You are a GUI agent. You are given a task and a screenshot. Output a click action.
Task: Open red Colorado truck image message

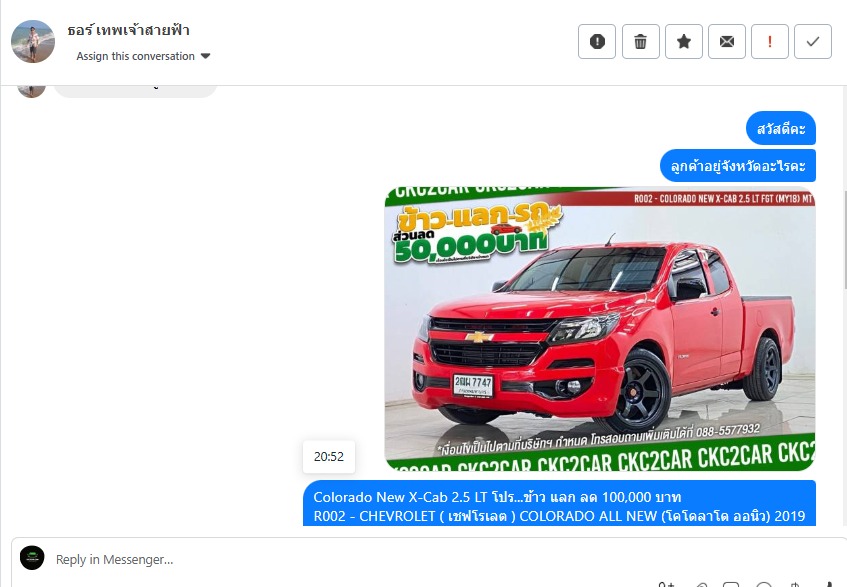[600, 328]
